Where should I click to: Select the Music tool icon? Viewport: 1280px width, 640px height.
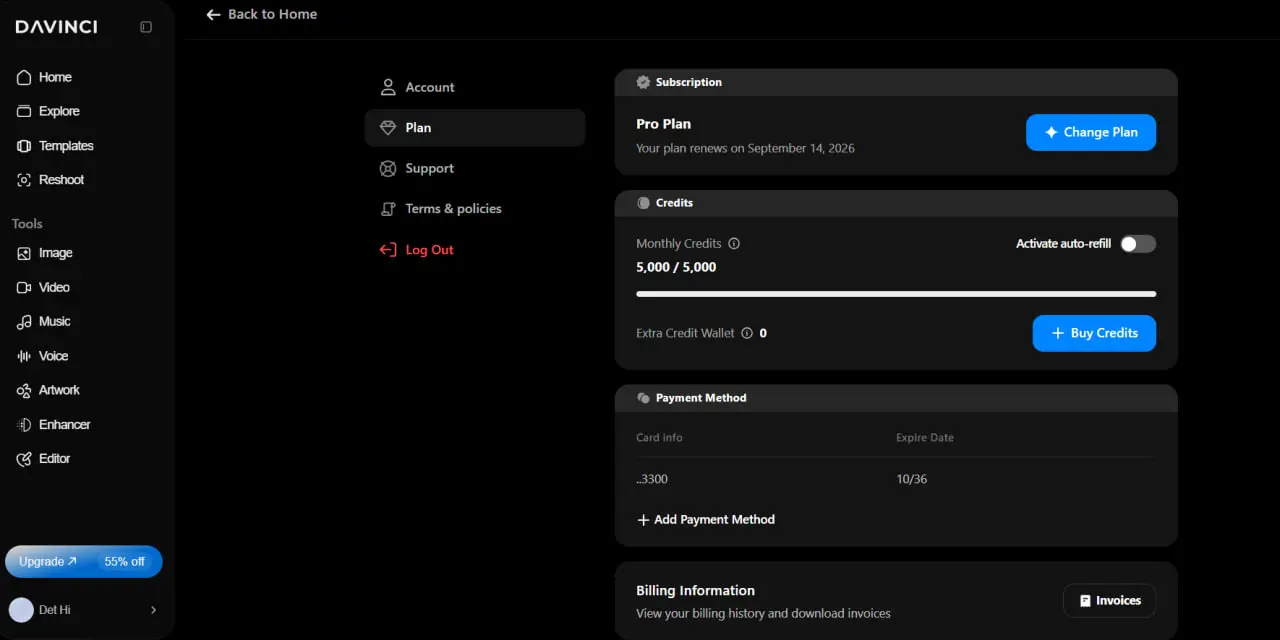click(24, 322)
